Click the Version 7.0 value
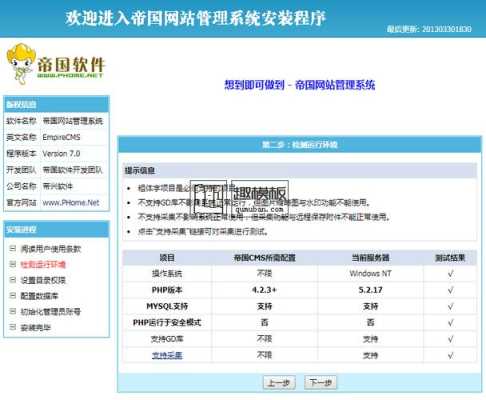This screenshot has width=486, height=400. pyautogui.click(x=61, y=154)
